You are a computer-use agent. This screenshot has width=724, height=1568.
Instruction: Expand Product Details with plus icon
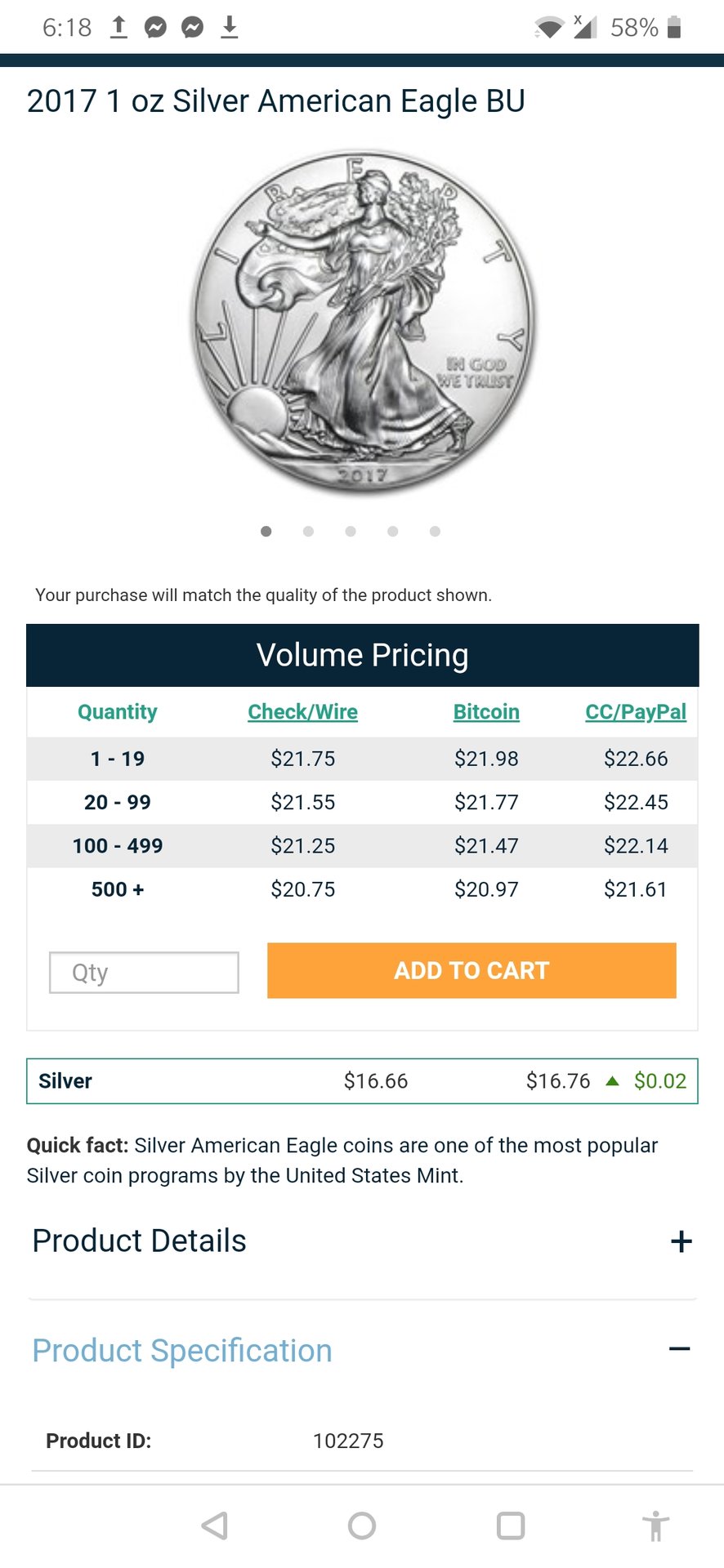coord(681,1242)
